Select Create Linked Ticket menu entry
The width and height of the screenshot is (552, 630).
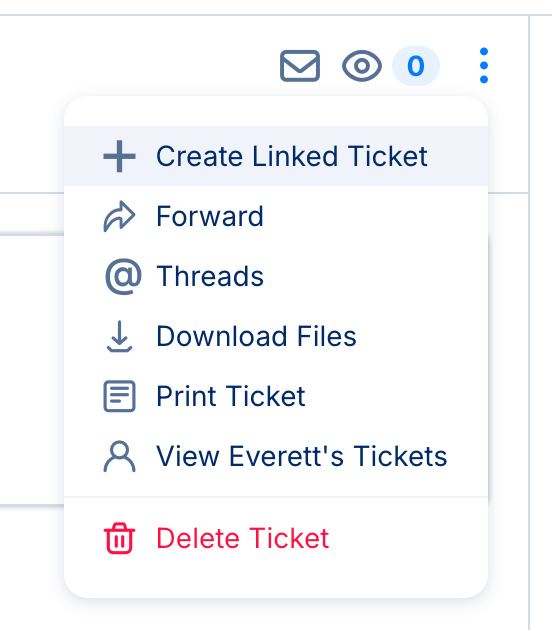coord(276,156)
